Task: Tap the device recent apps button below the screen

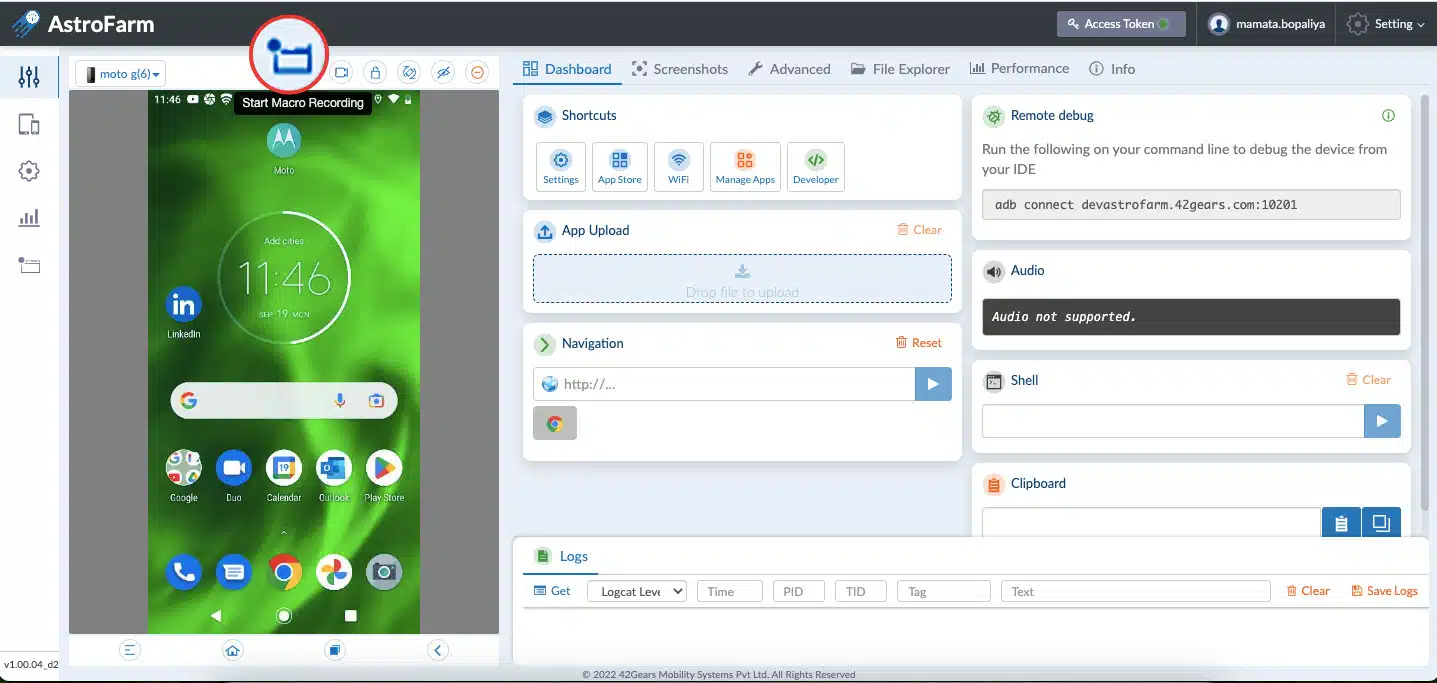Action: 335,650
